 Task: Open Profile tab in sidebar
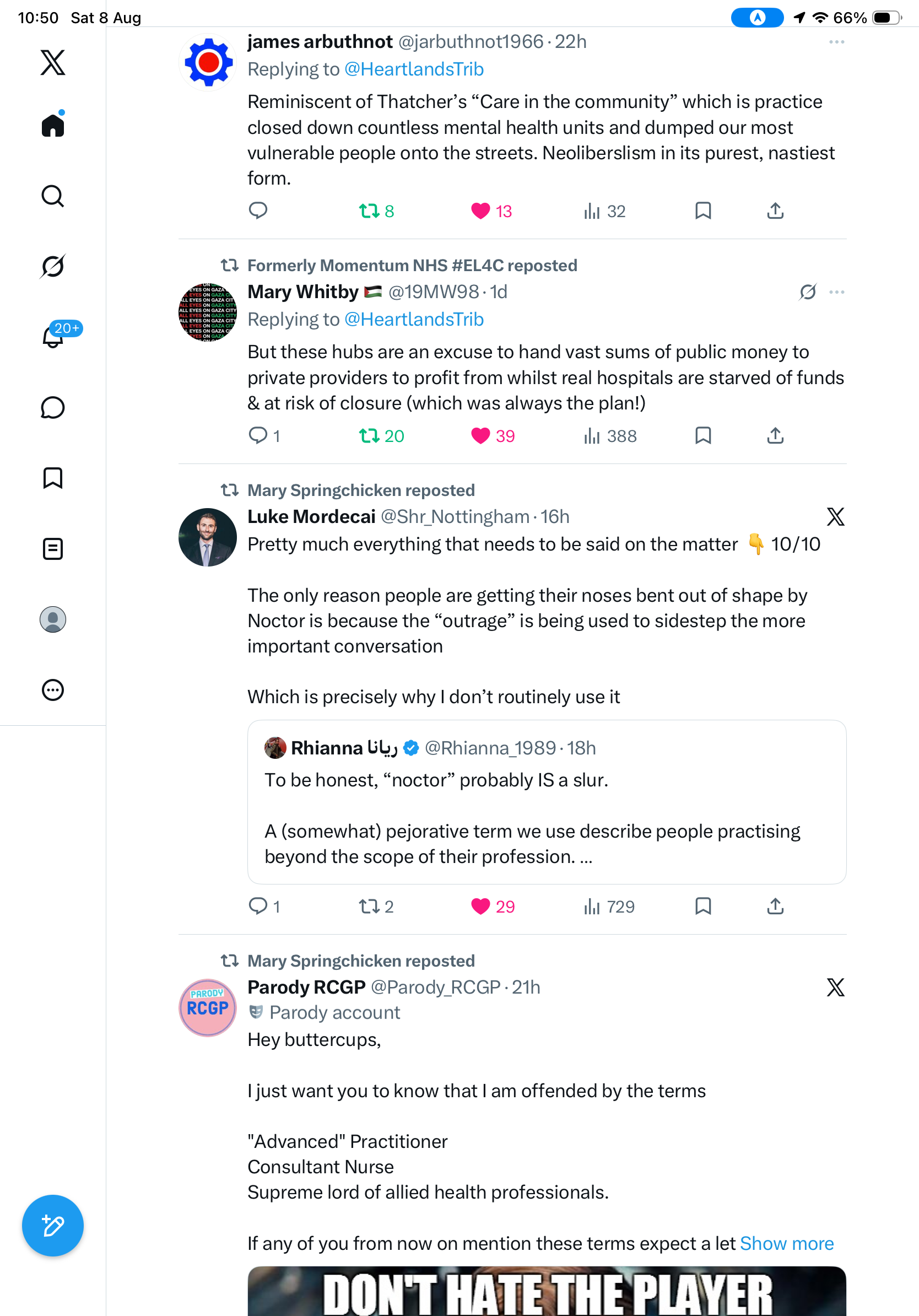point(53,619)
